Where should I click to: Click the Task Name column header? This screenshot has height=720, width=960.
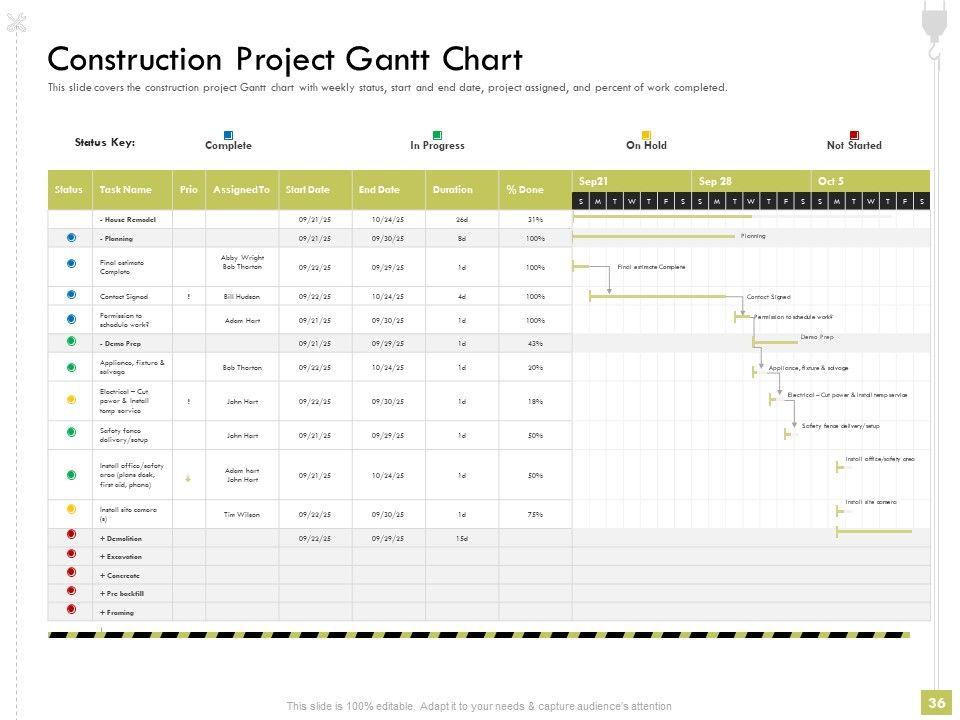(132, 190)
